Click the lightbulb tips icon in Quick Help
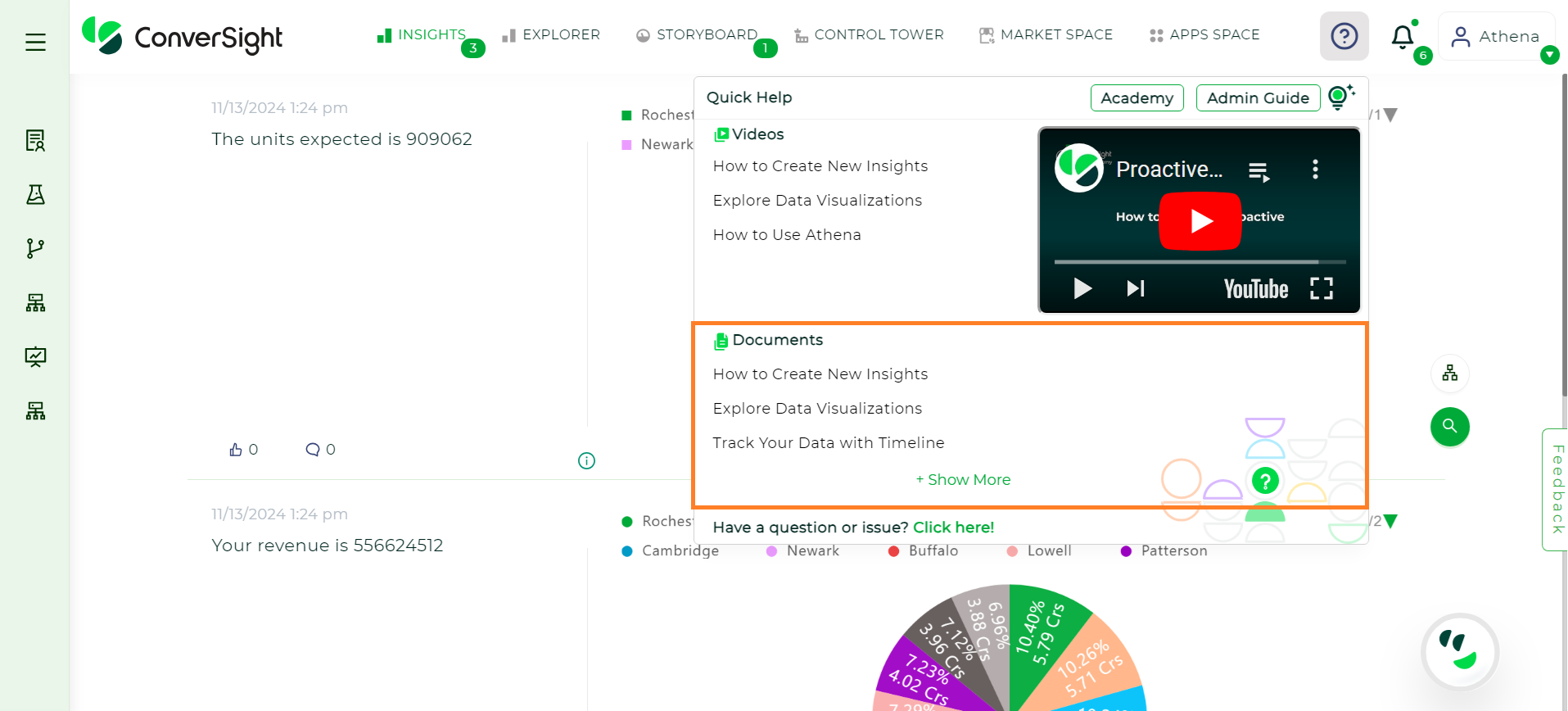 click(x=1340, y=97)
